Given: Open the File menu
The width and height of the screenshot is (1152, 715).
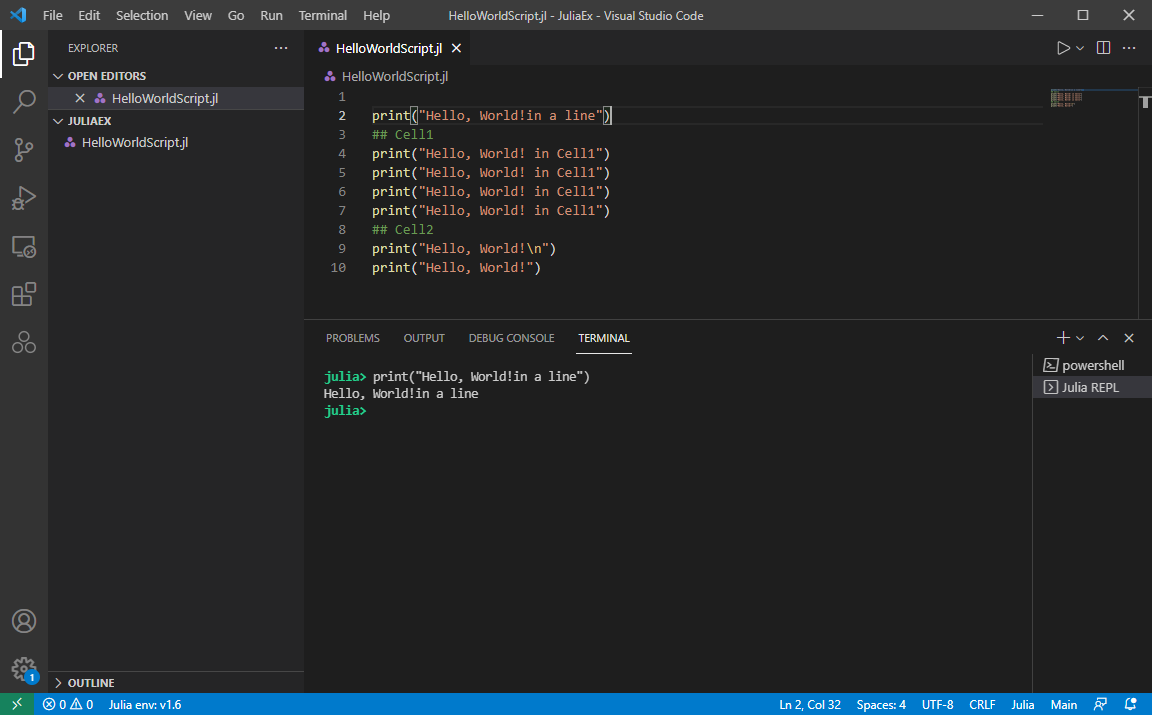Looking at the screenshot, I should tap(52, 15).
